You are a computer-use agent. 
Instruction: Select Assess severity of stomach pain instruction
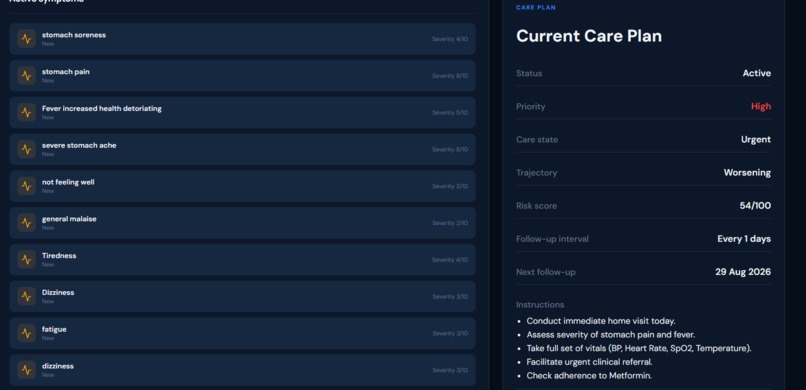(x=611, y=335)
